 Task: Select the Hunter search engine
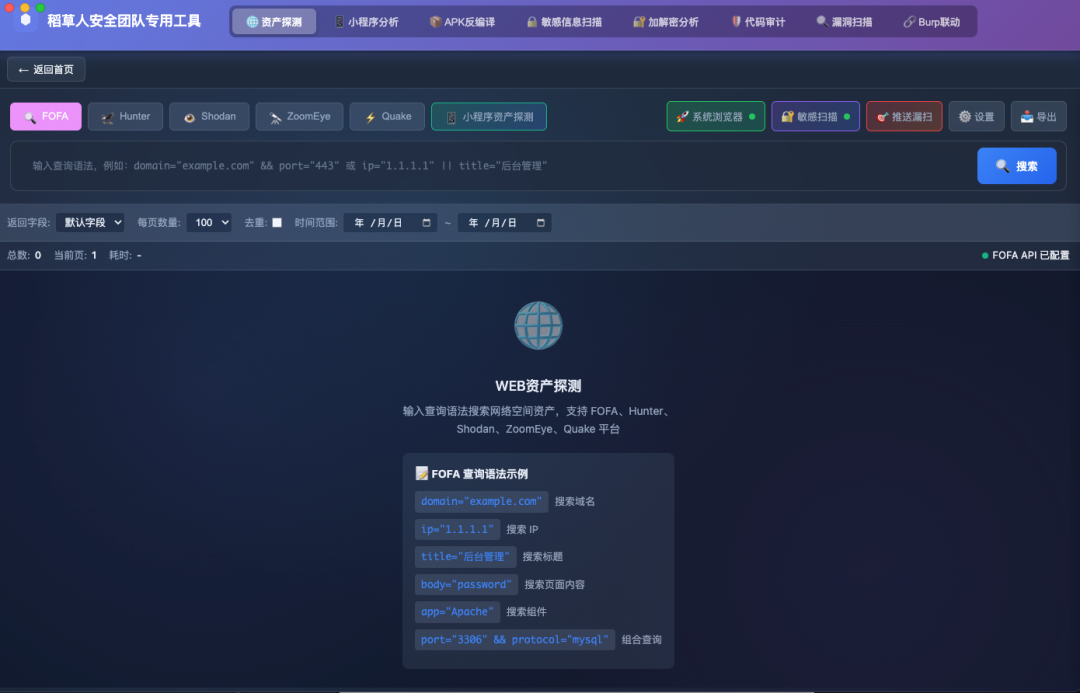pyautogui.click(x=125, y=116)
